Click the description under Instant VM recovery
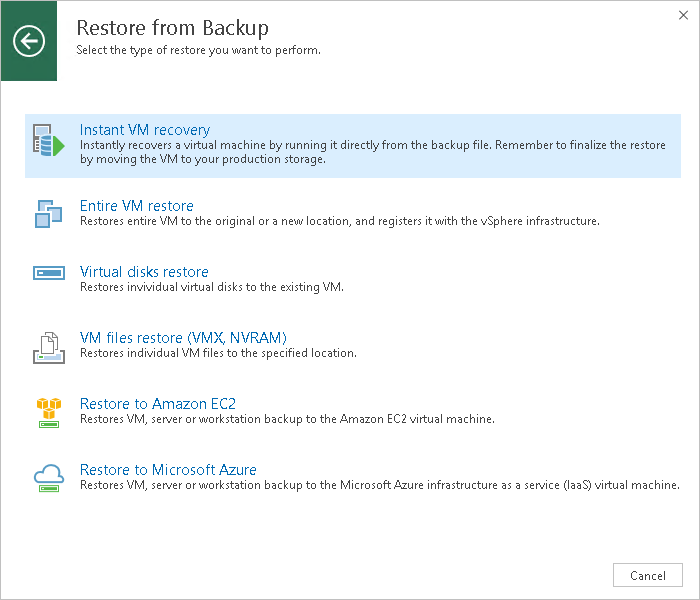The width and height of the screenshot is (700, 600). point(372,152)
